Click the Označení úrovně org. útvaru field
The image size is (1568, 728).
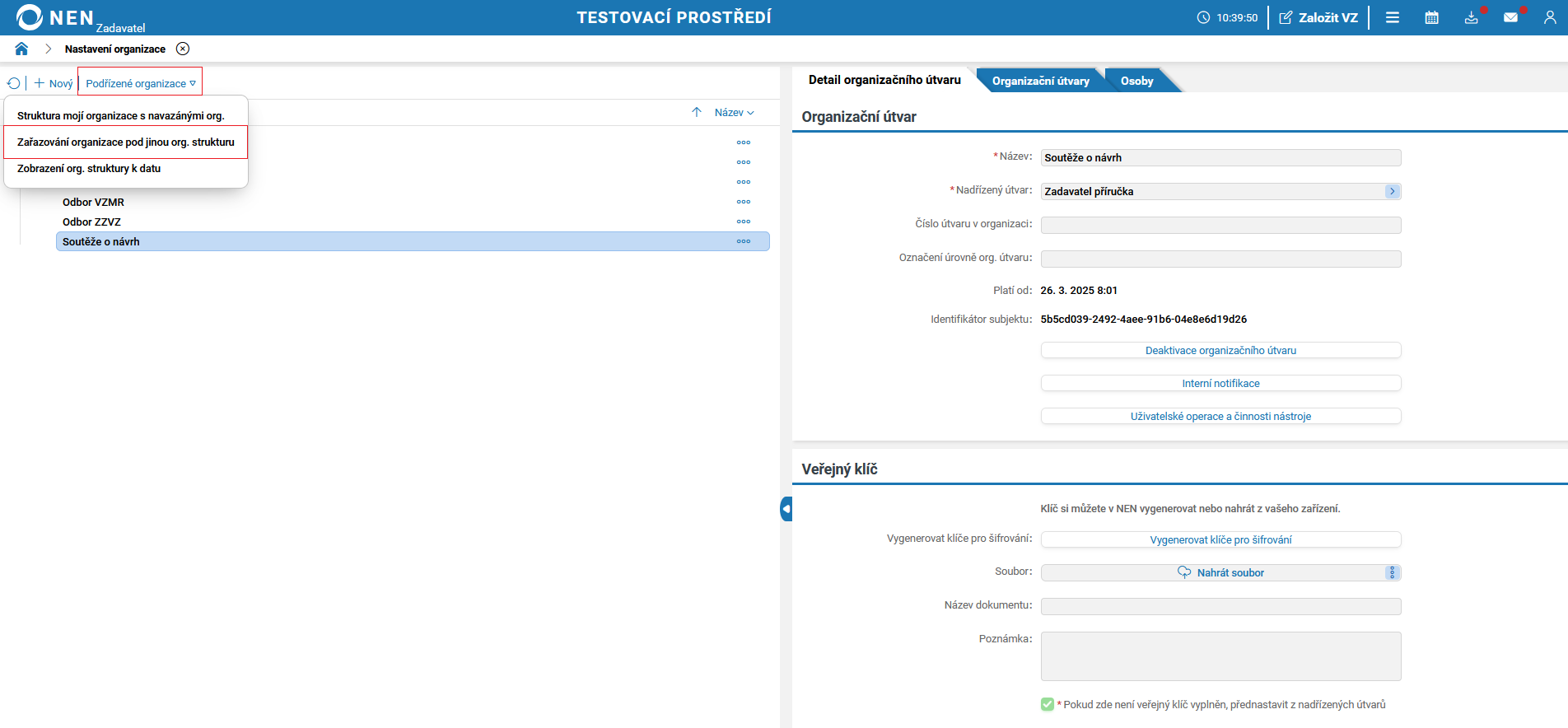(1220, 259)
